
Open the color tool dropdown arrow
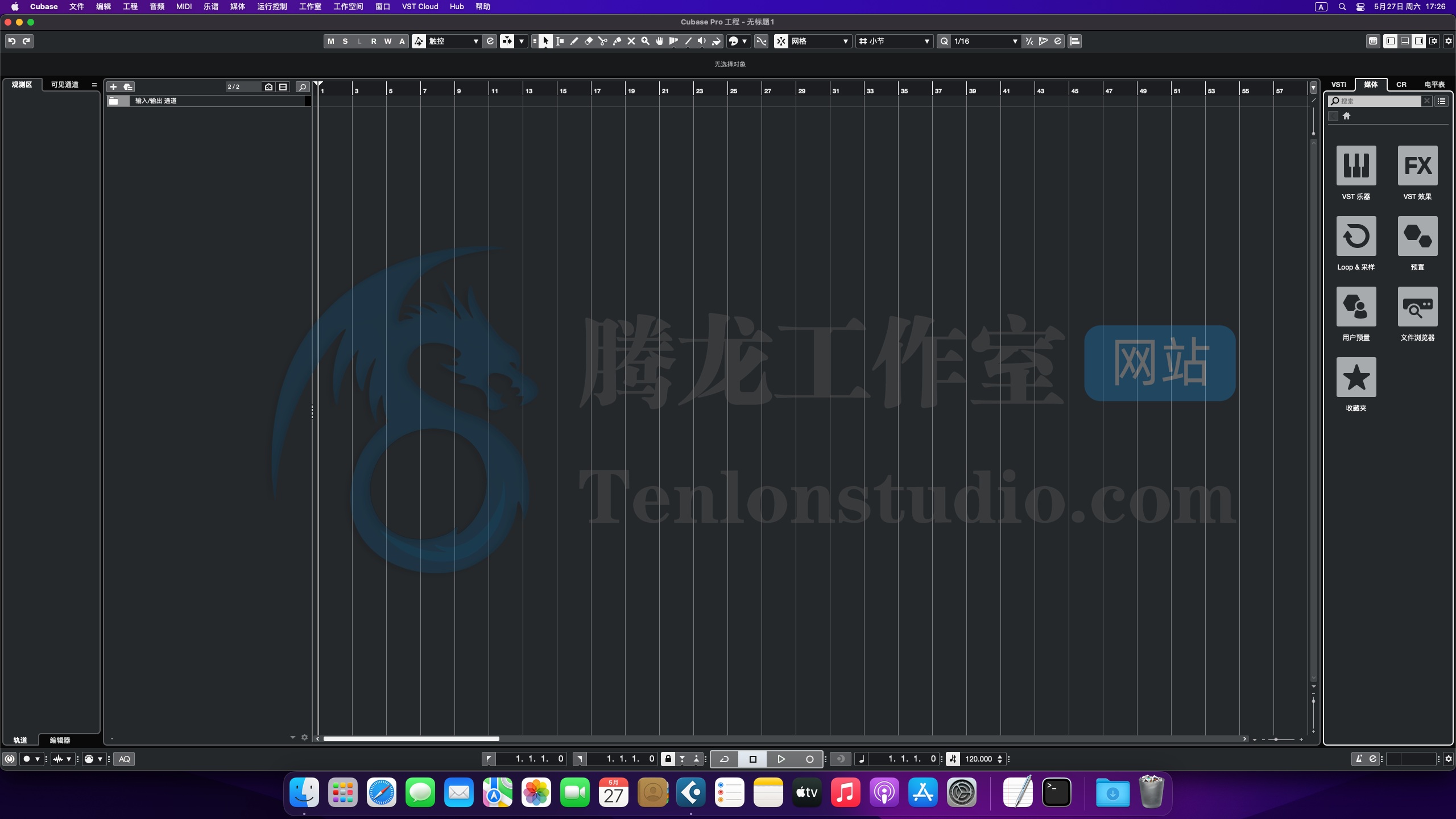point(744,41)
